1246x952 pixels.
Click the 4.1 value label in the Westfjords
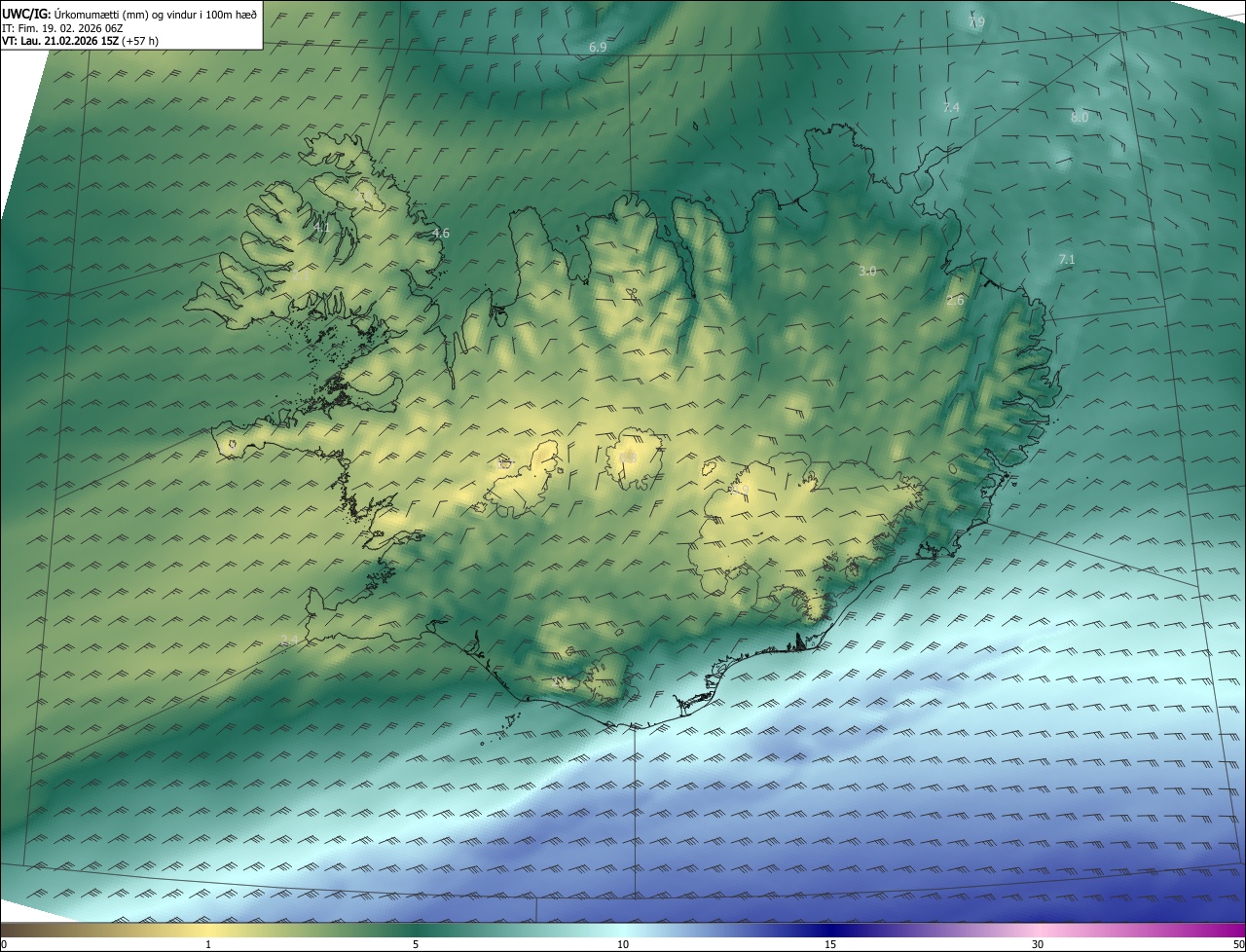click(x=322, y=227)
